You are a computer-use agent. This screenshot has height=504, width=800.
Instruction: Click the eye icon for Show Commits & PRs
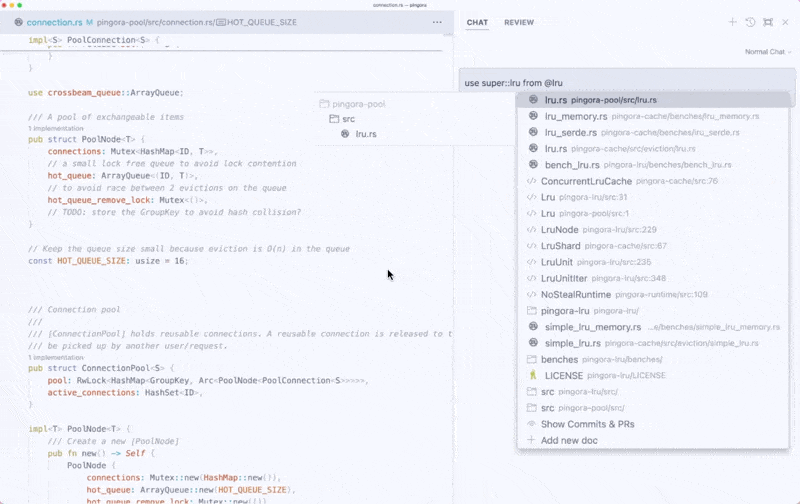[x=532, y=424]
